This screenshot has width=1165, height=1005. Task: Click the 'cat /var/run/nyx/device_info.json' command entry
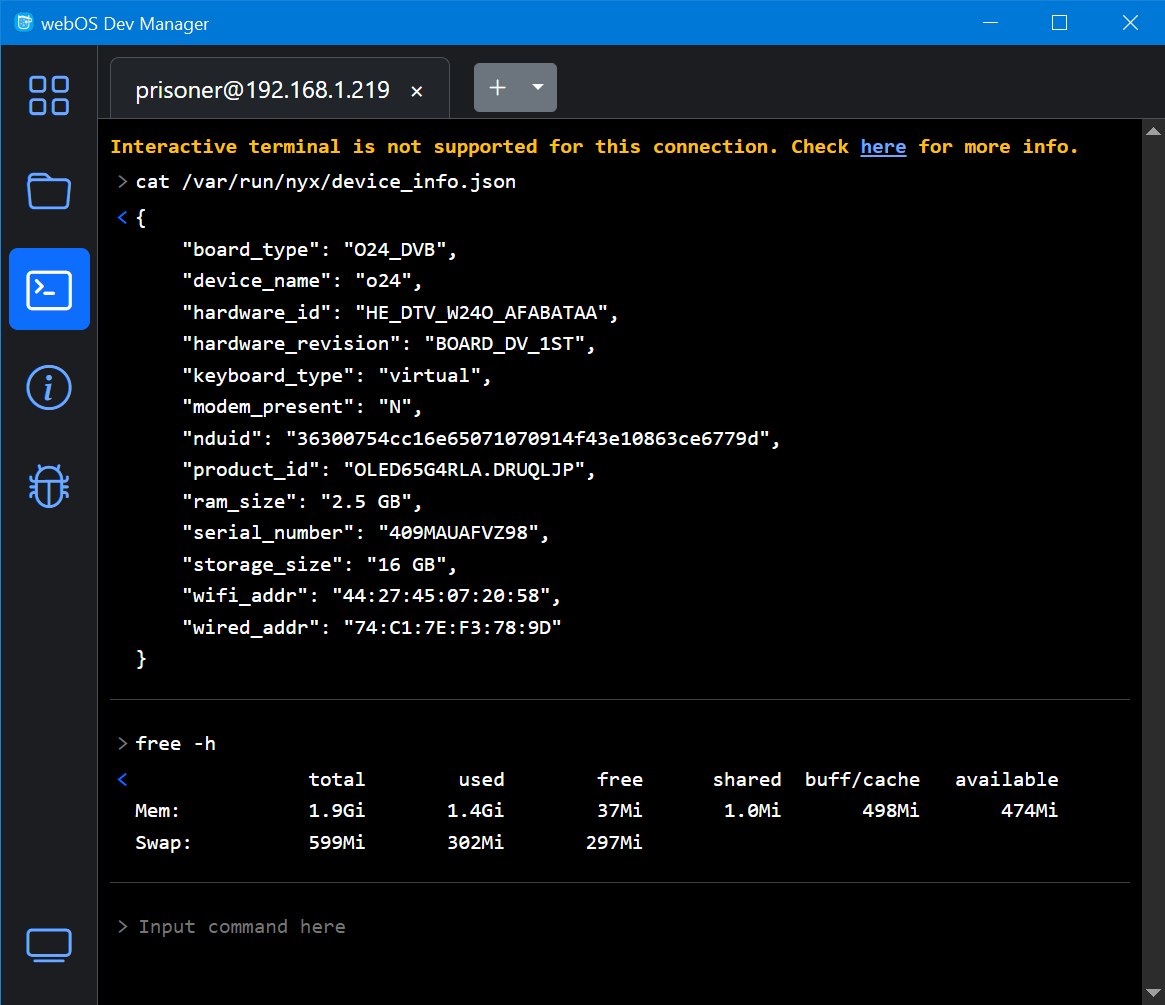pos(326,182)
